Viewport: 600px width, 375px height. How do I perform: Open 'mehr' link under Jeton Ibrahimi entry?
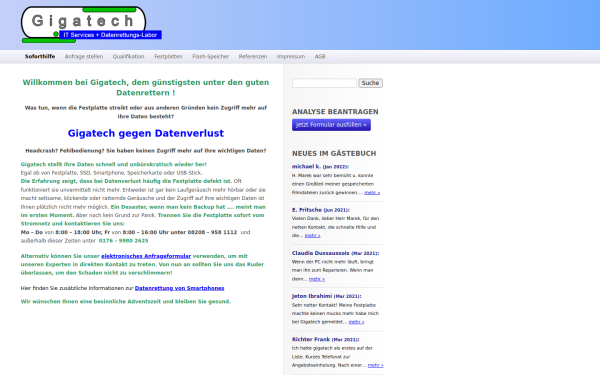coord(357,322)
